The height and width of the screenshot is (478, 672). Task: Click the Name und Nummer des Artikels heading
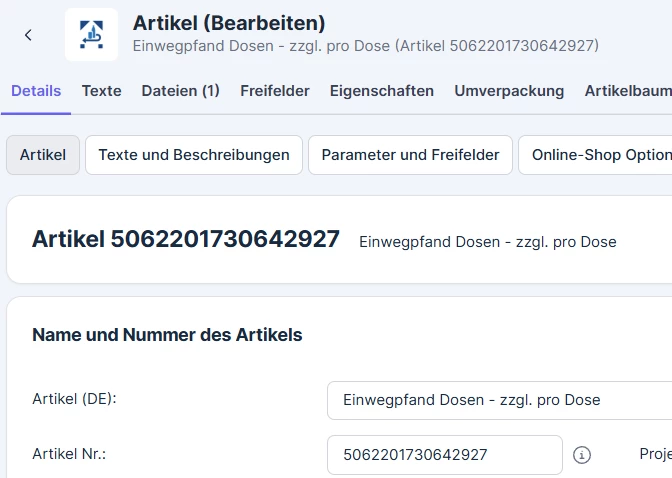[x=167, y=335]
